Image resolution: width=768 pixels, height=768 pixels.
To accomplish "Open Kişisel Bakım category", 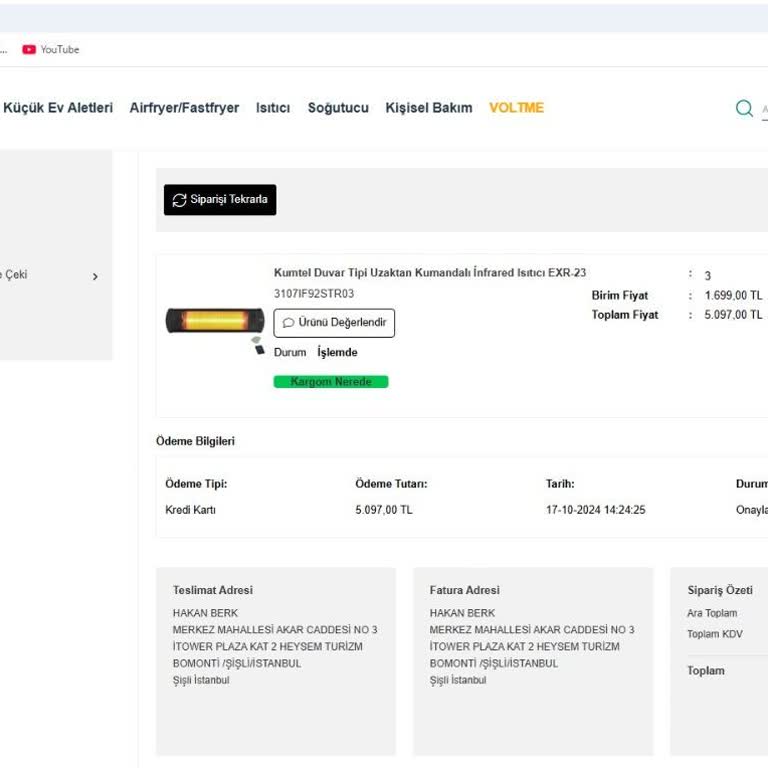I will point(429,108).
